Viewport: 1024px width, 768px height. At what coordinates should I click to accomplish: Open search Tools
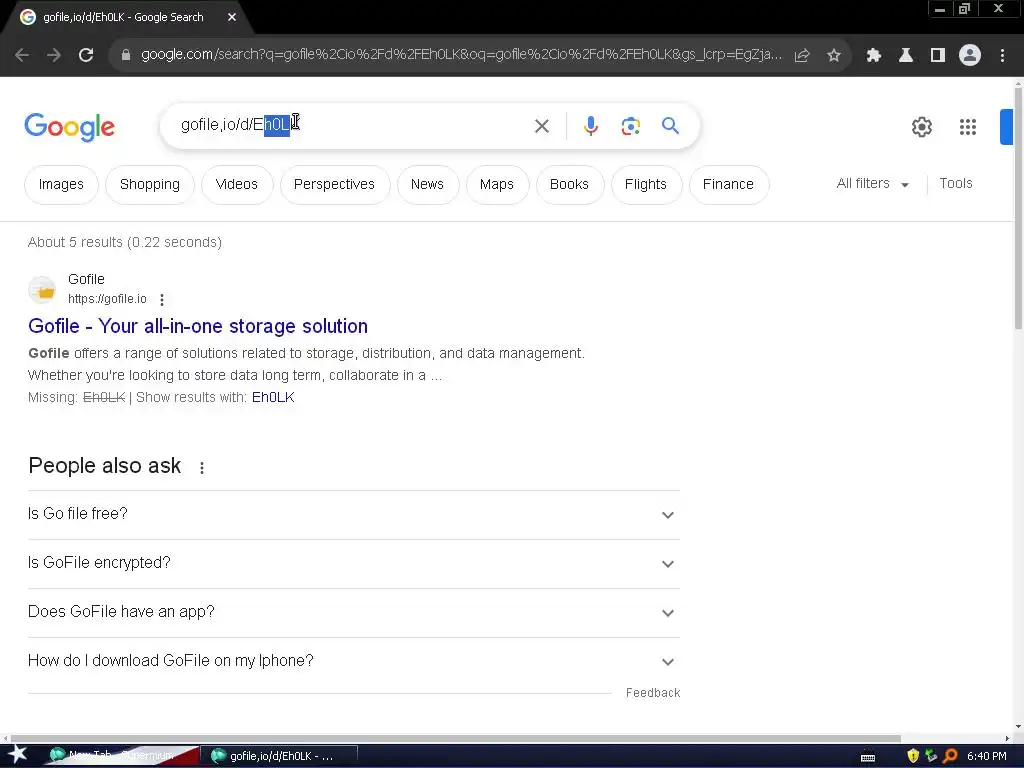956,184
